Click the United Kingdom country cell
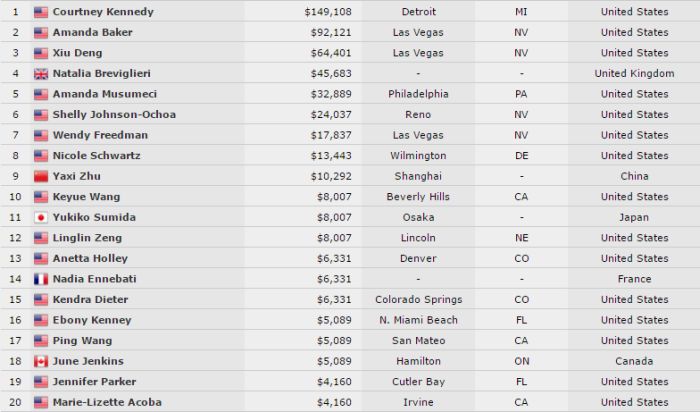This screenshot has height=412, width=700. pos(634,74)
